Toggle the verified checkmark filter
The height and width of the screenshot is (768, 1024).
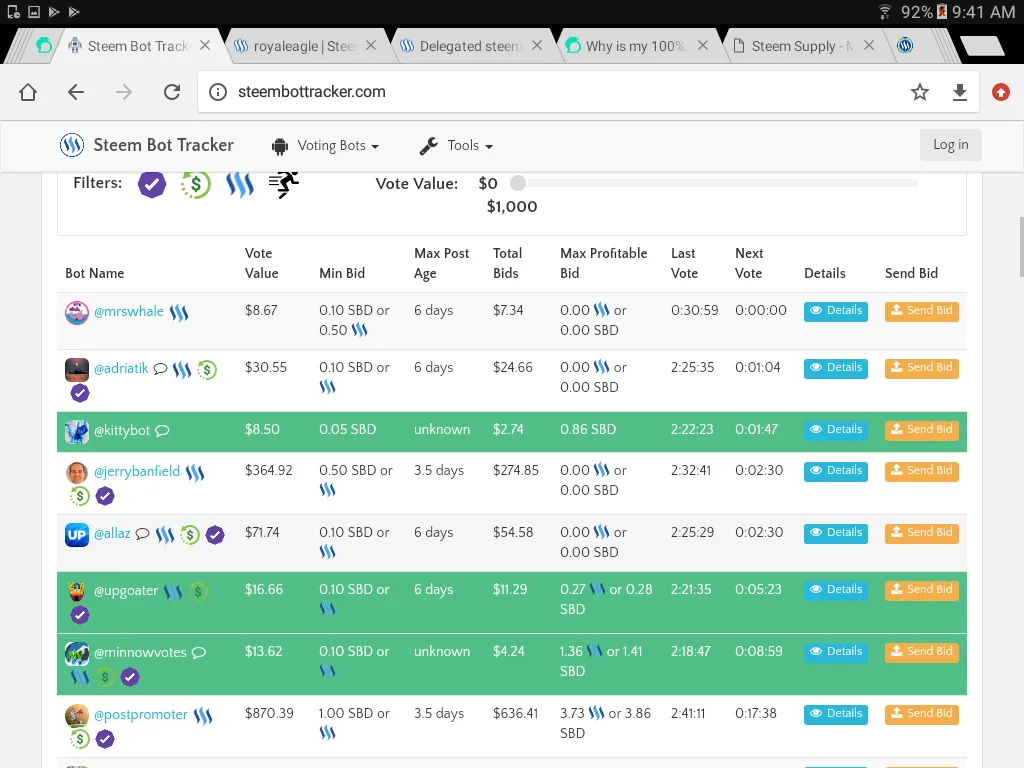pyautogui.click(x=152, y=185)
